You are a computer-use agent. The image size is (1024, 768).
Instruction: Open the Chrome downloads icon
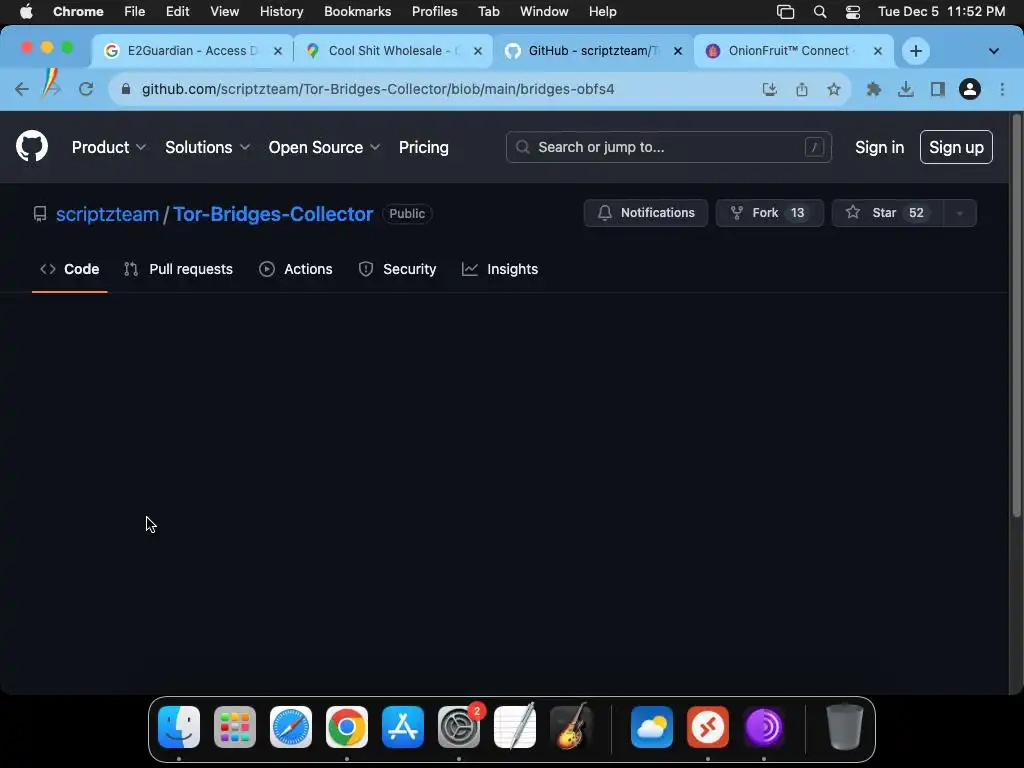point(905,89)
